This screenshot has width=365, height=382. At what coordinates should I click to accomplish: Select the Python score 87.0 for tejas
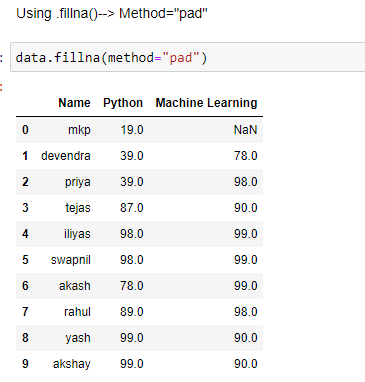click(132, 208)
